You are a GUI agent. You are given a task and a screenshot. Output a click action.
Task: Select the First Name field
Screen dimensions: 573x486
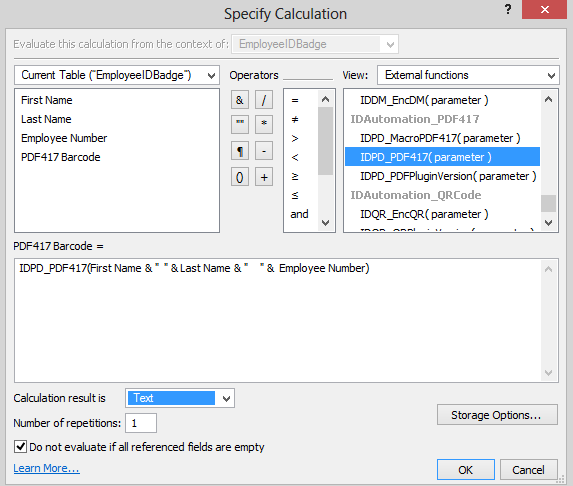[47, 100]
